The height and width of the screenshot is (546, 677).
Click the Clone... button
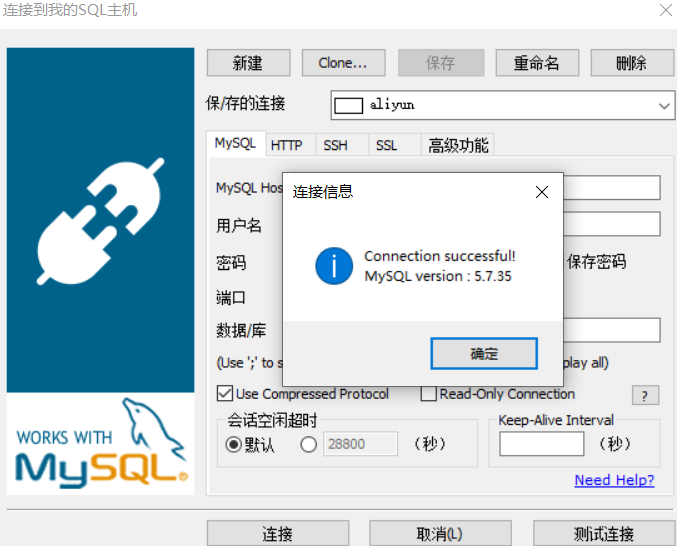(x=343, y=63)
